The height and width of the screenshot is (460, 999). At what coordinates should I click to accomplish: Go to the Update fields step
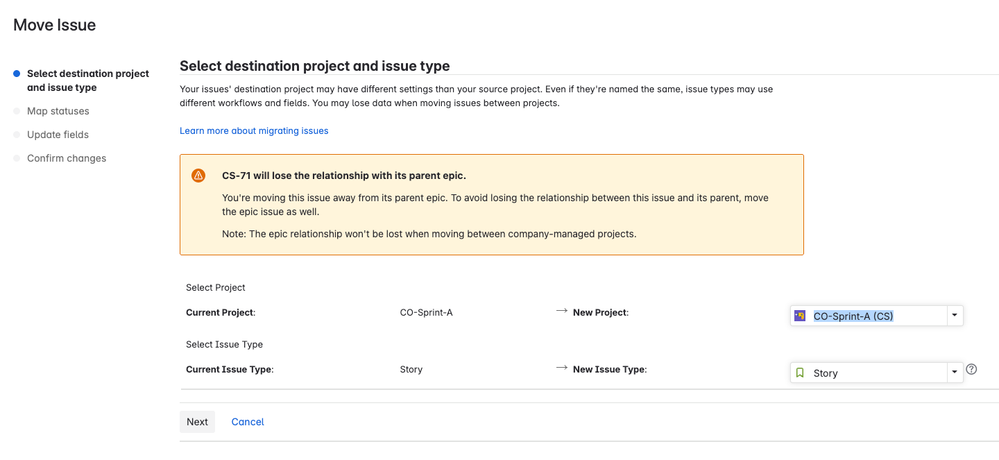pos(58,135)
